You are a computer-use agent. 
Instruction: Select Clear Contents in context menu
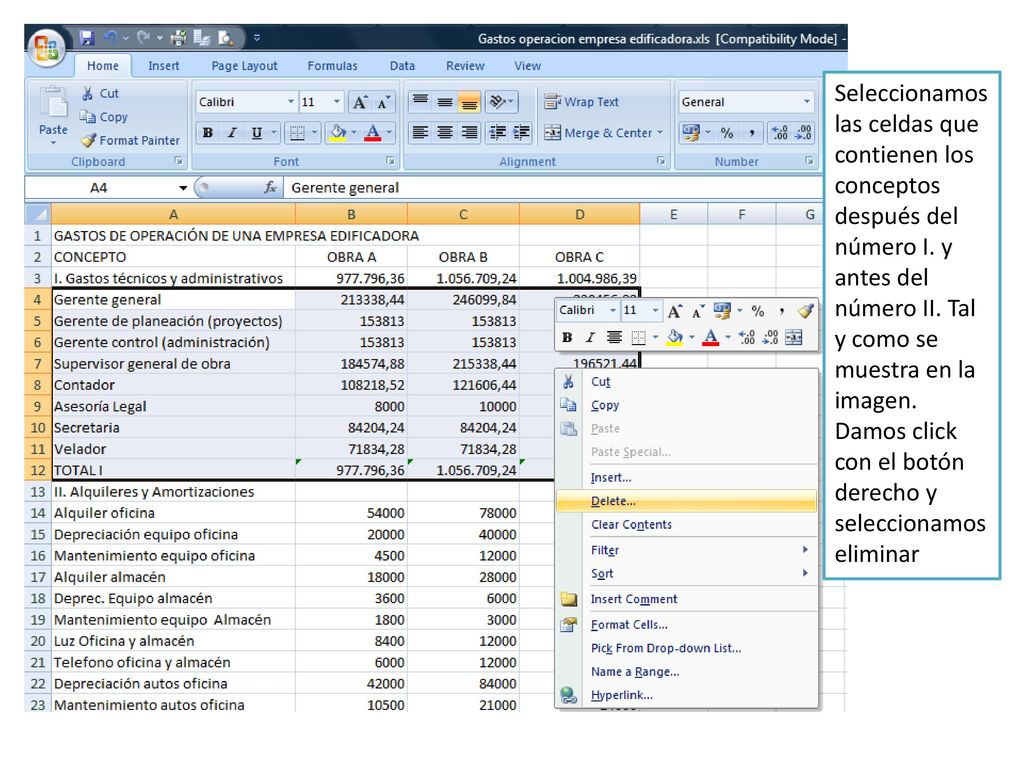click(x=686, y=524)
